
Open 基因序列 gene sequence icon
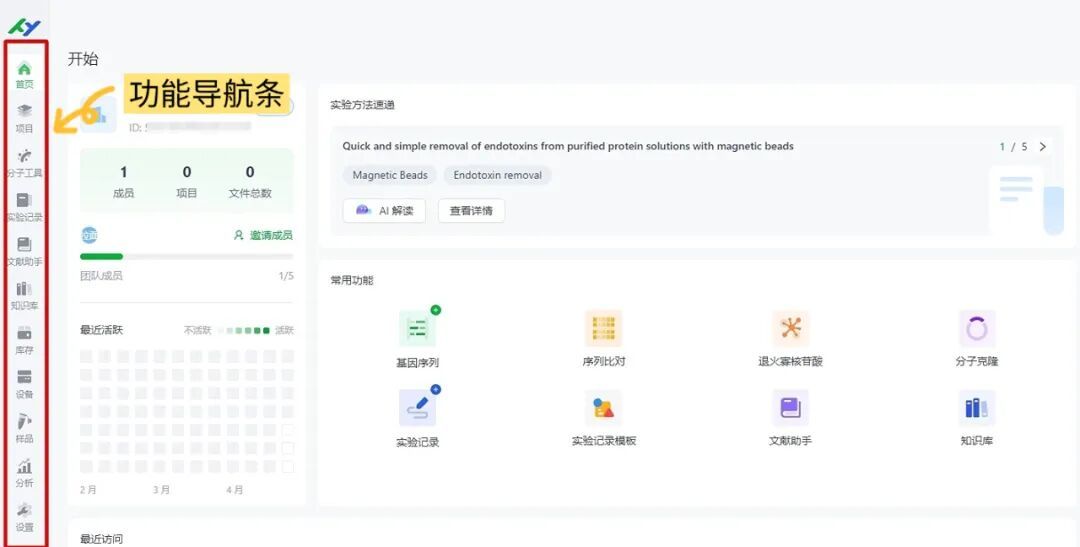pyautogui.click(x=417, y=329)
